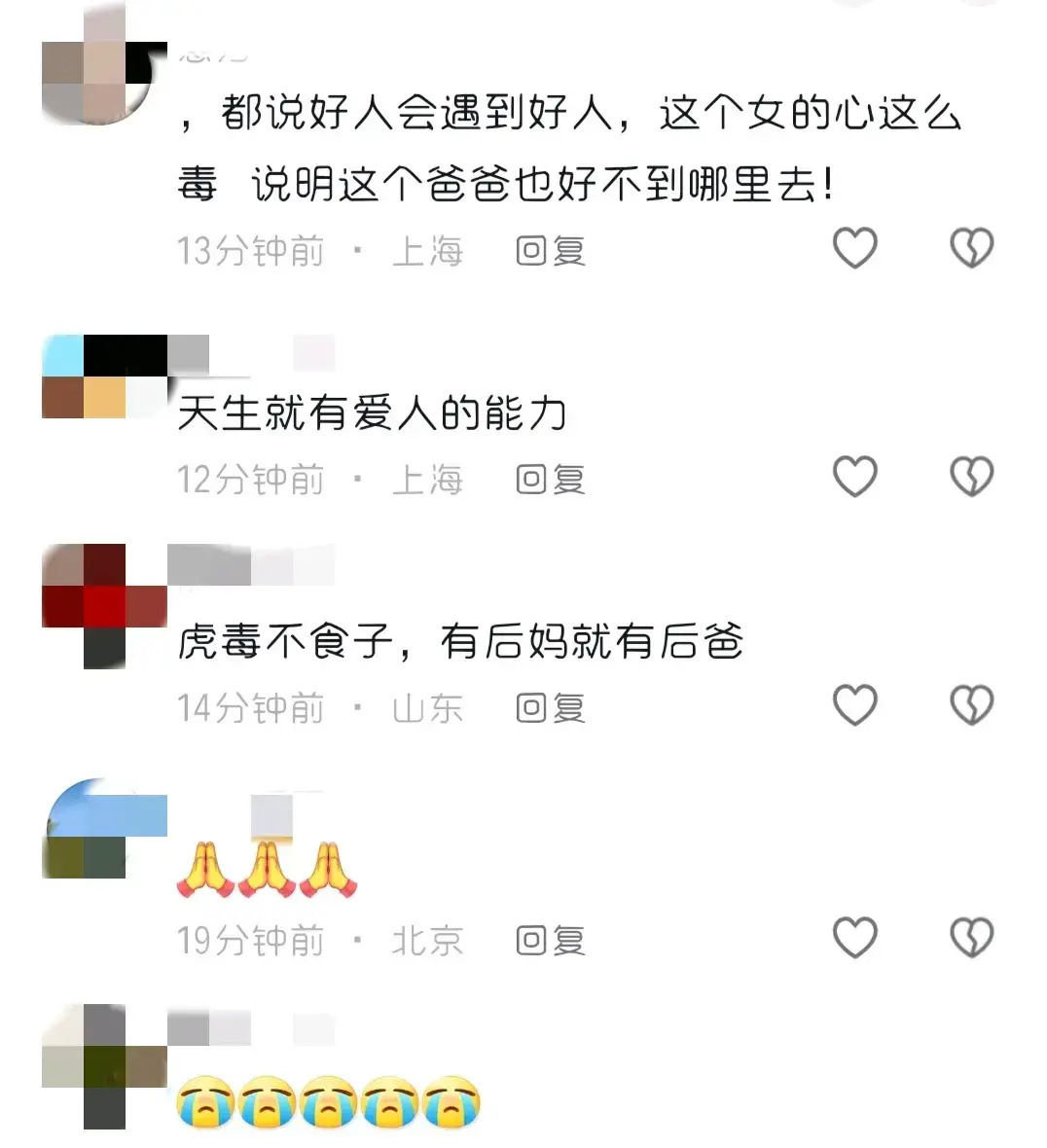Like the praying hands emoji comment

pyautogui.click(x=854, y=937)
